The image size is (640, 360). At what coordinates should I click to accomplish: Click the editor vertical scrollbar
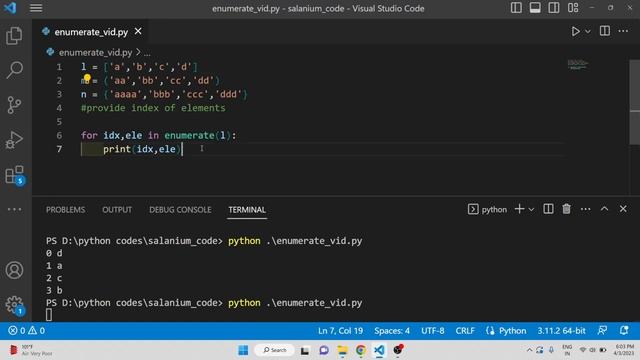pyautogui.click(x=635, y=102)
